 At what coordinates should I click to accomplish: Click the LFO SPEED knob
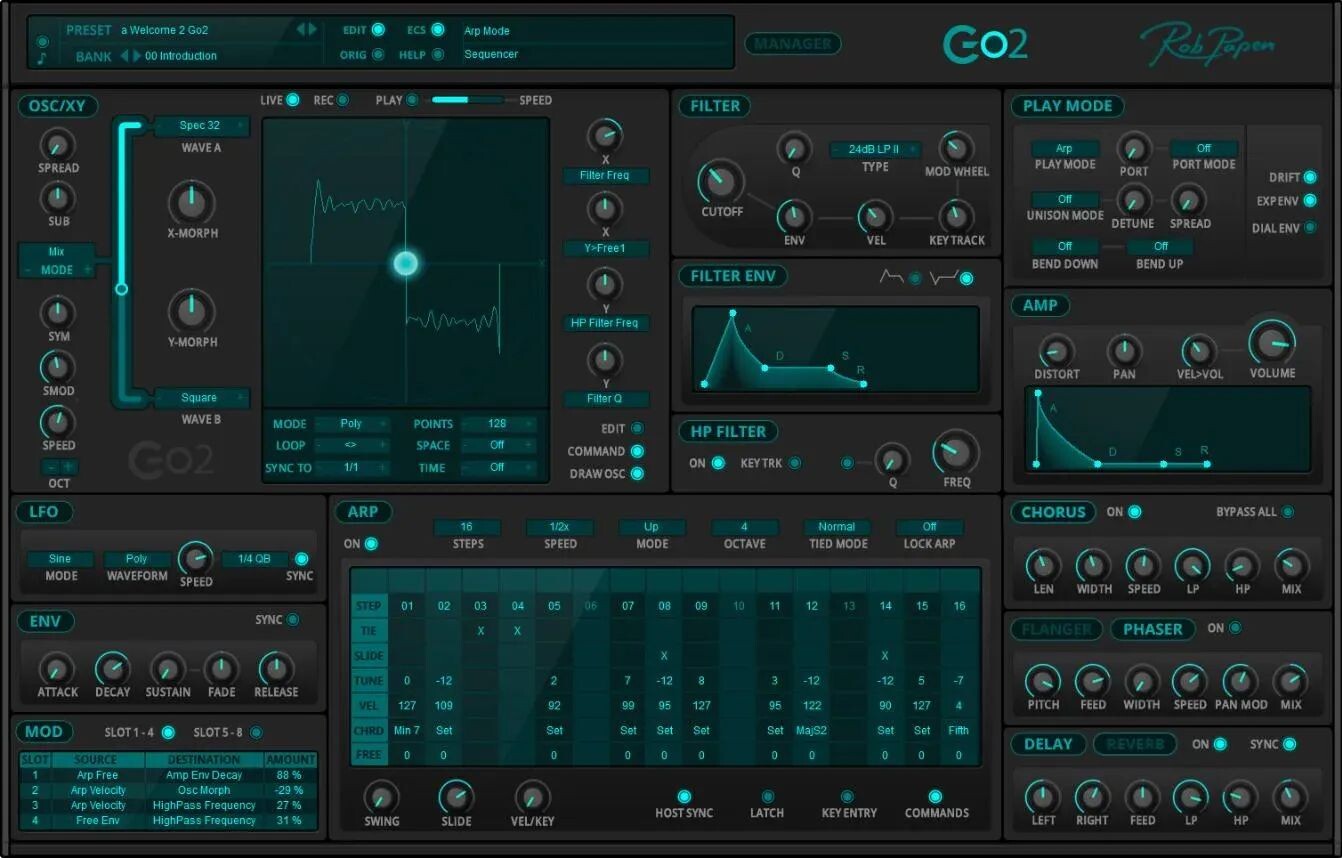[x=195, y=558]
